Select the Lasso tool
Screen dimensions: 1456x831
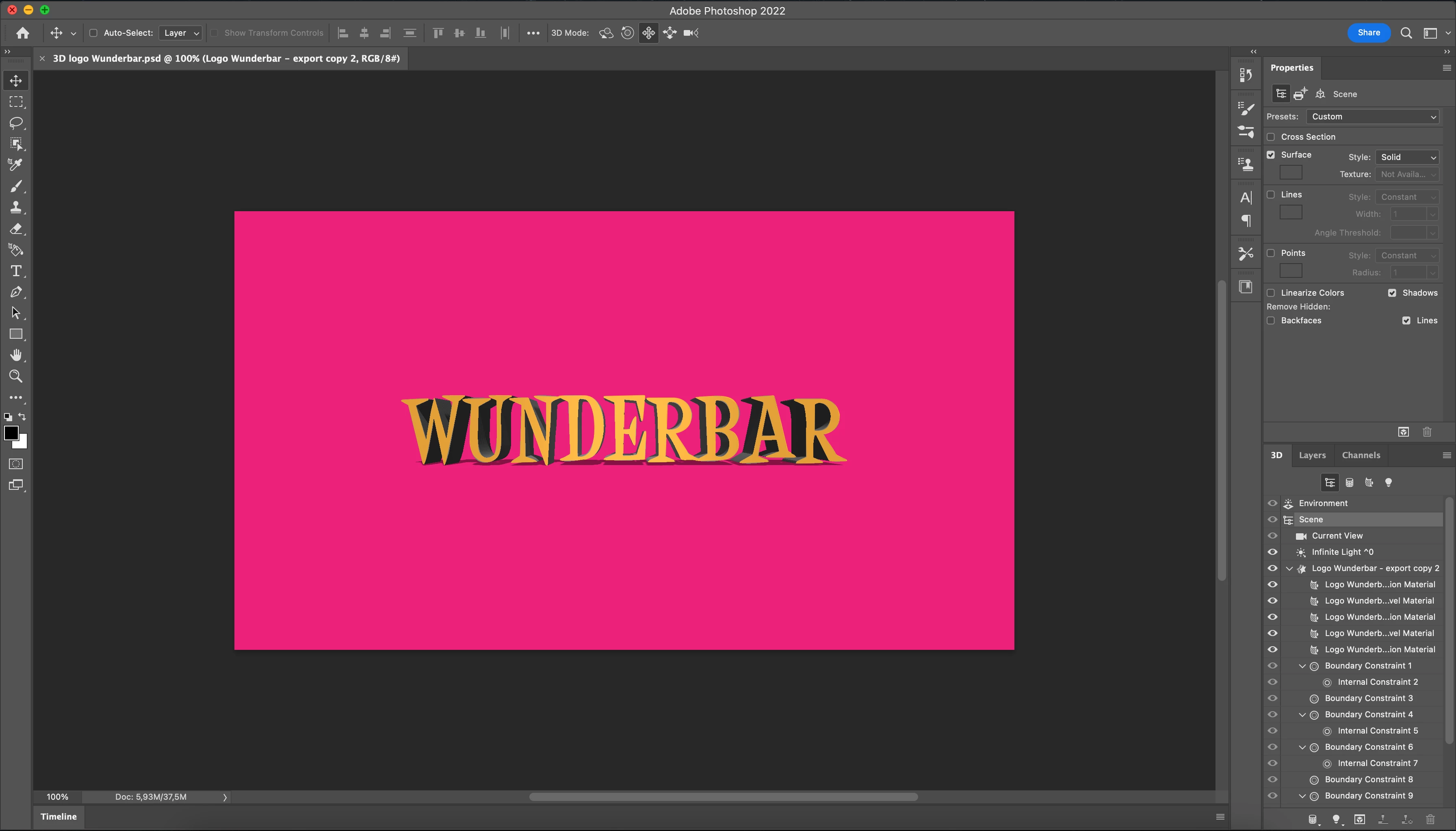coord(16,123)
